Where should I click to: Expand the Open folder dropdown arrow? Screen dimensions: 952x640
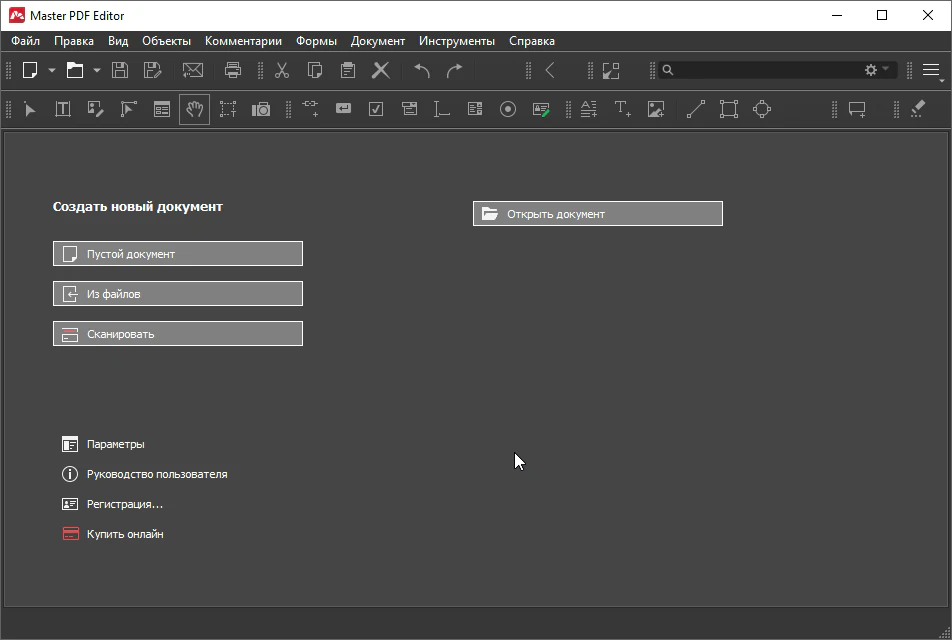click(97, 70)
